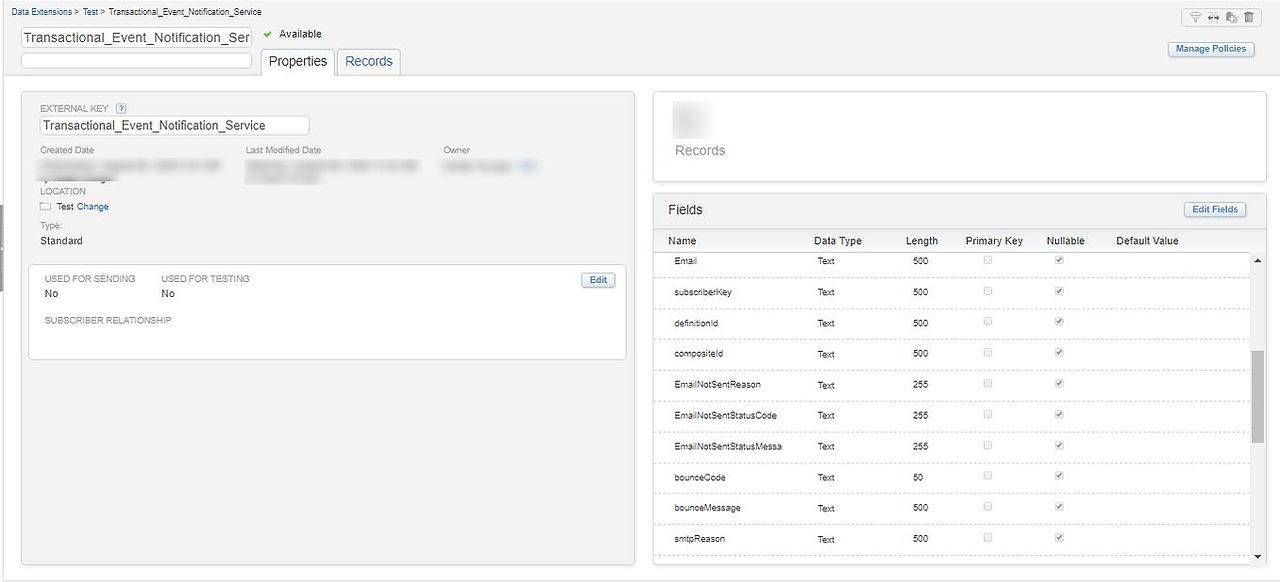Screen dimensions: 1280x582
Task: Click the Length column header
Action: (922, 241)
